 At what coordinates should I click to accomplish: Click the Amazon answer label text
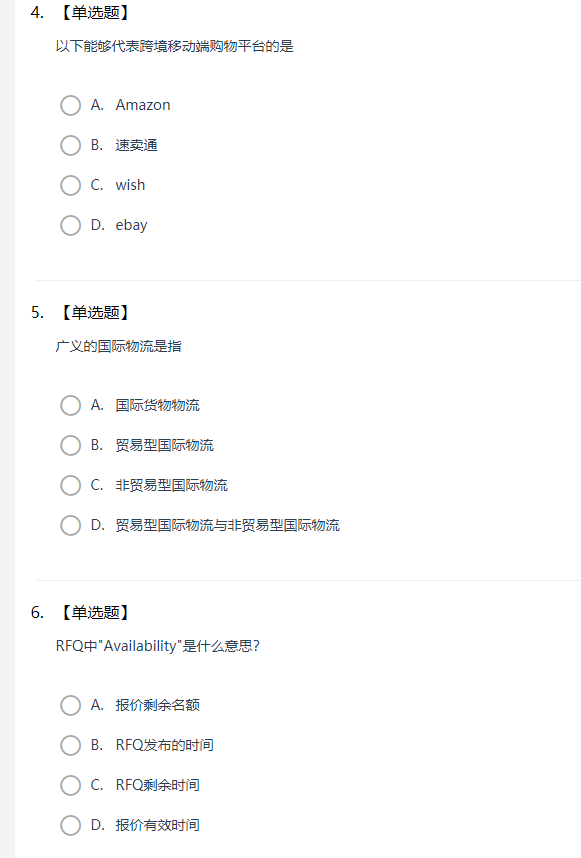143,105
